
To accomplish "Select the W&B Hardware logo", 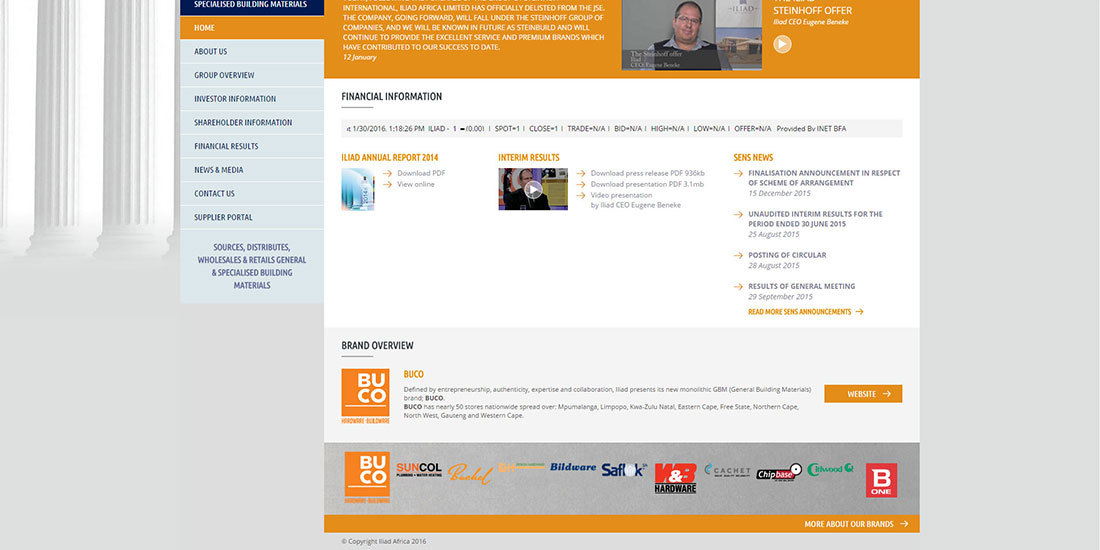I will click(x=675, y=478).
